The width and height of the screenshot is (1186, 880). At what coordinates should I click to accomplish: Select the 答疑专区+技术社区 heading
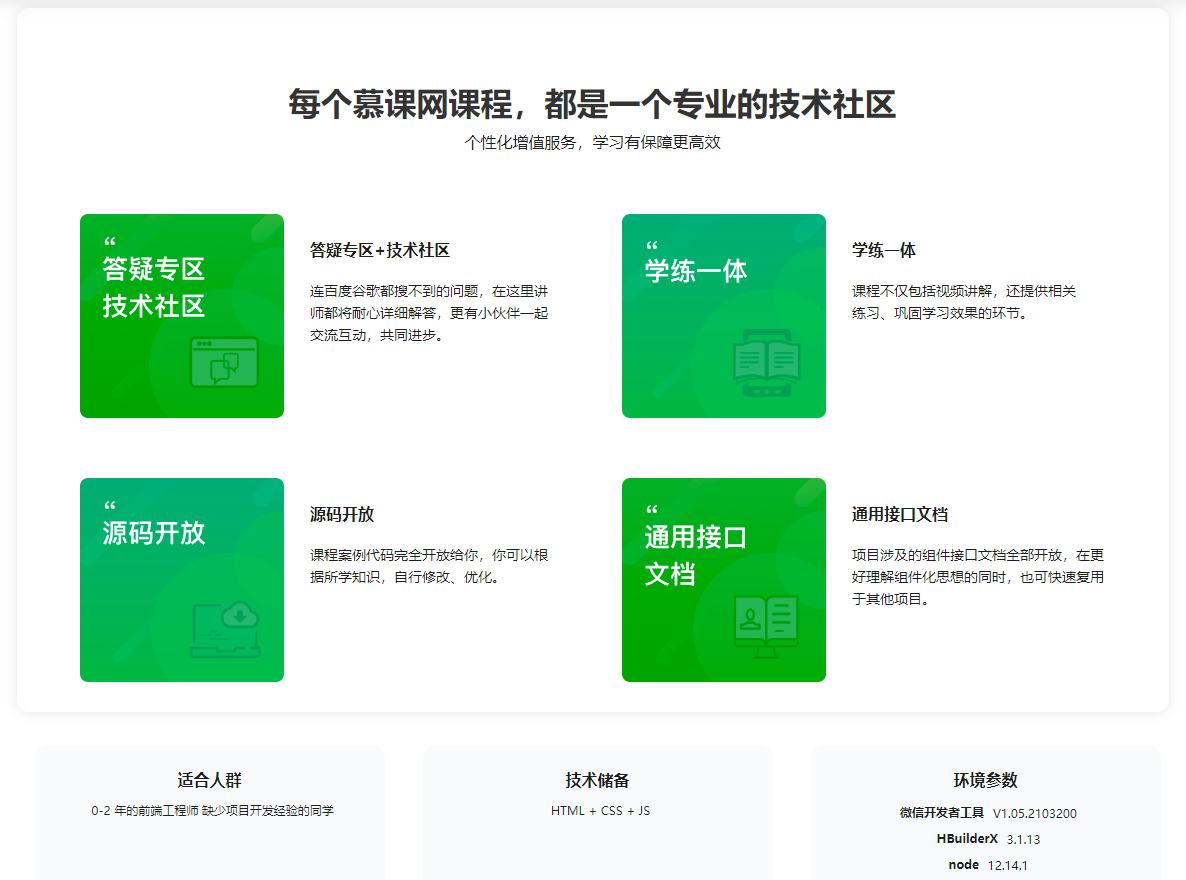pyautogui.click(x=380, y=251)
